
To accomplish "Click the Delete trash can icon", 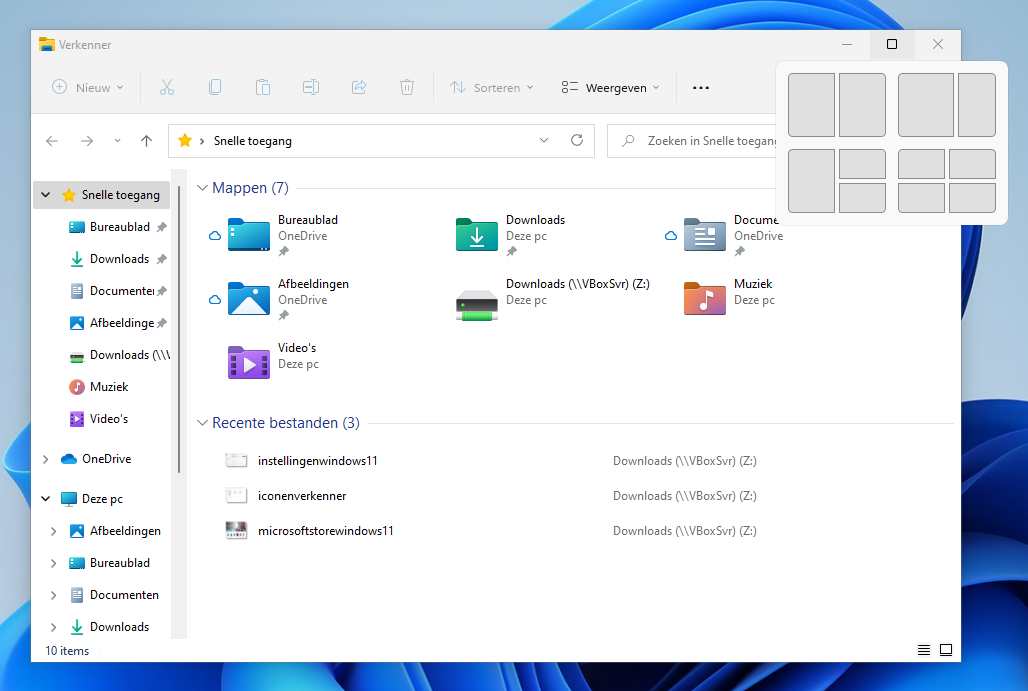I will coord(407,87).
